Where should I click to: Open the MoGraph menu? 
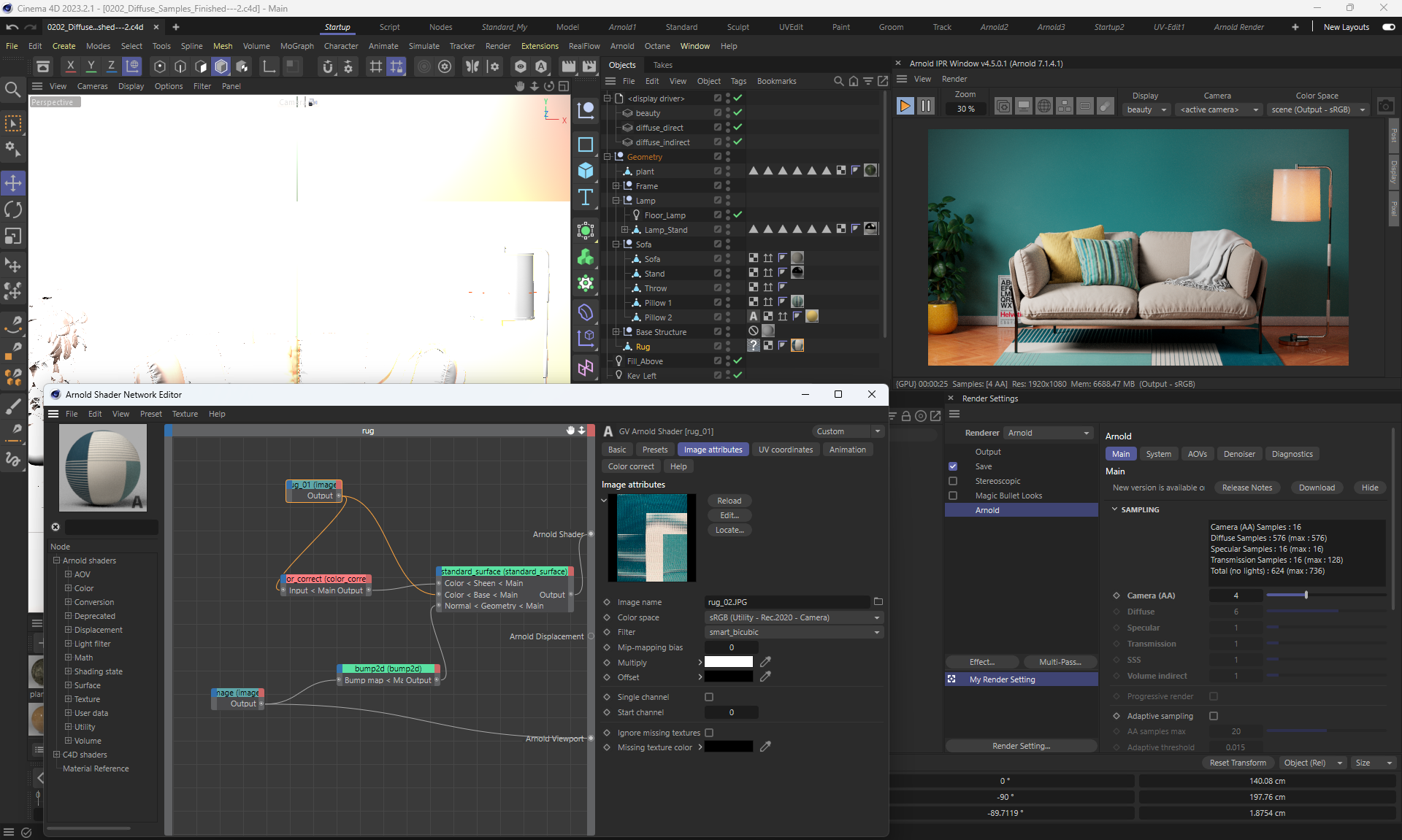pyautogui.click(x=296, y=46)
